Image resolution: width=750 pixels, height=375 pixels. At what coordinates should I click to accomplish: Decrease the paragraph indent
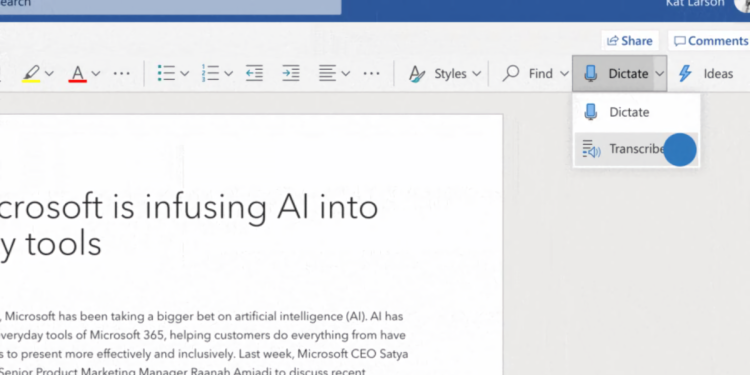tap(254, 74)
